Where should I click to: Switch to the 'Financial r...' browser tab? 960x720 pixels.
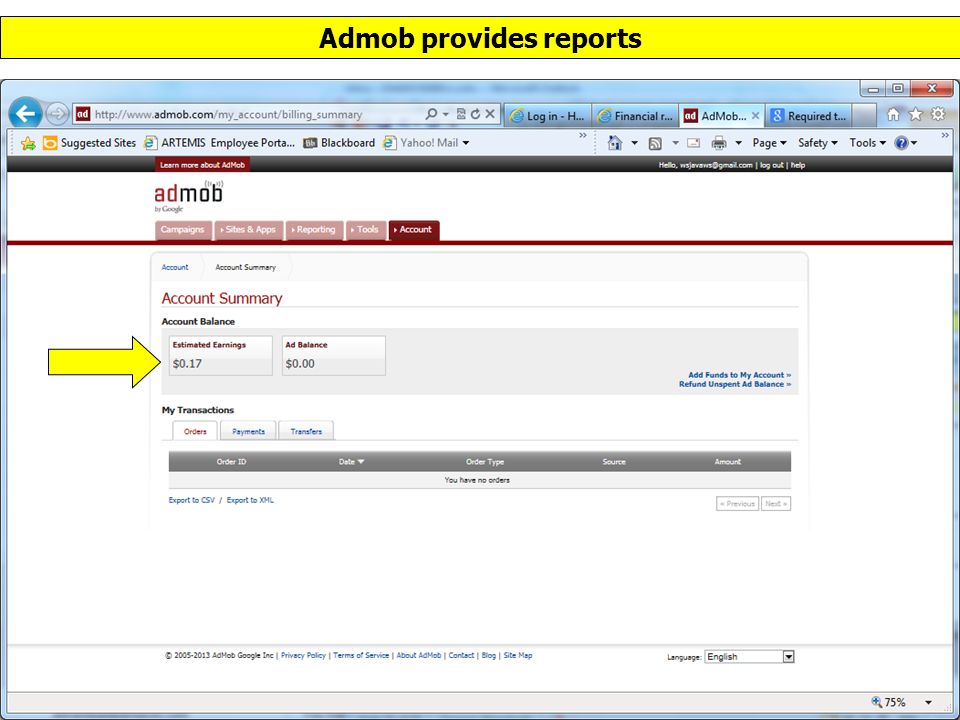[636, 116]
